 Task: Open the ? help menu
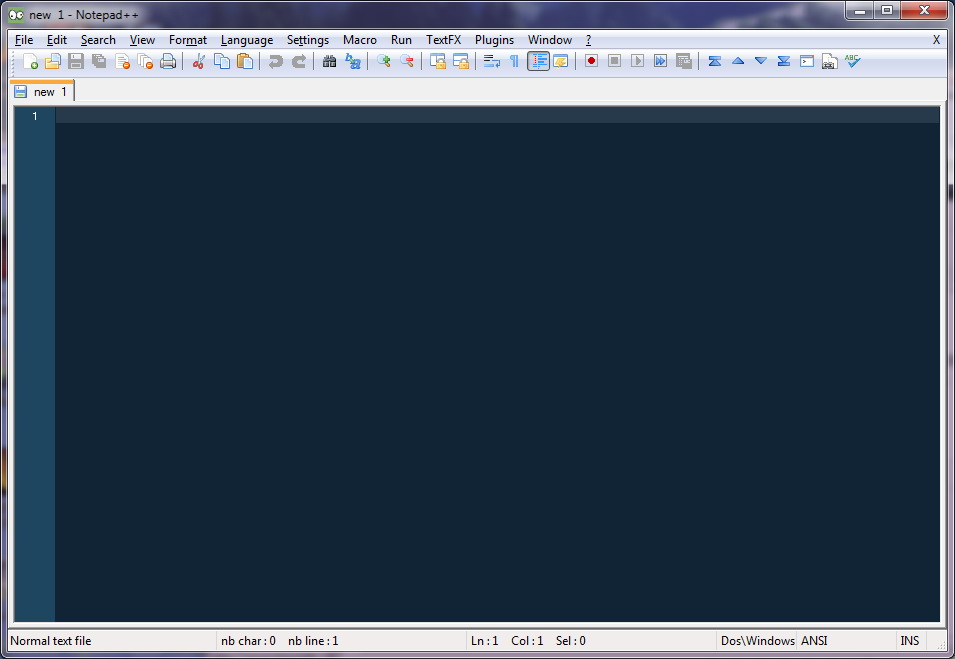588,40
